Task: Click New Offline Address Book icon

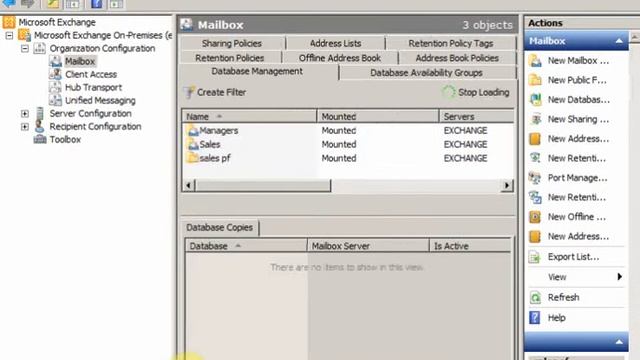Action: point(535,217)
